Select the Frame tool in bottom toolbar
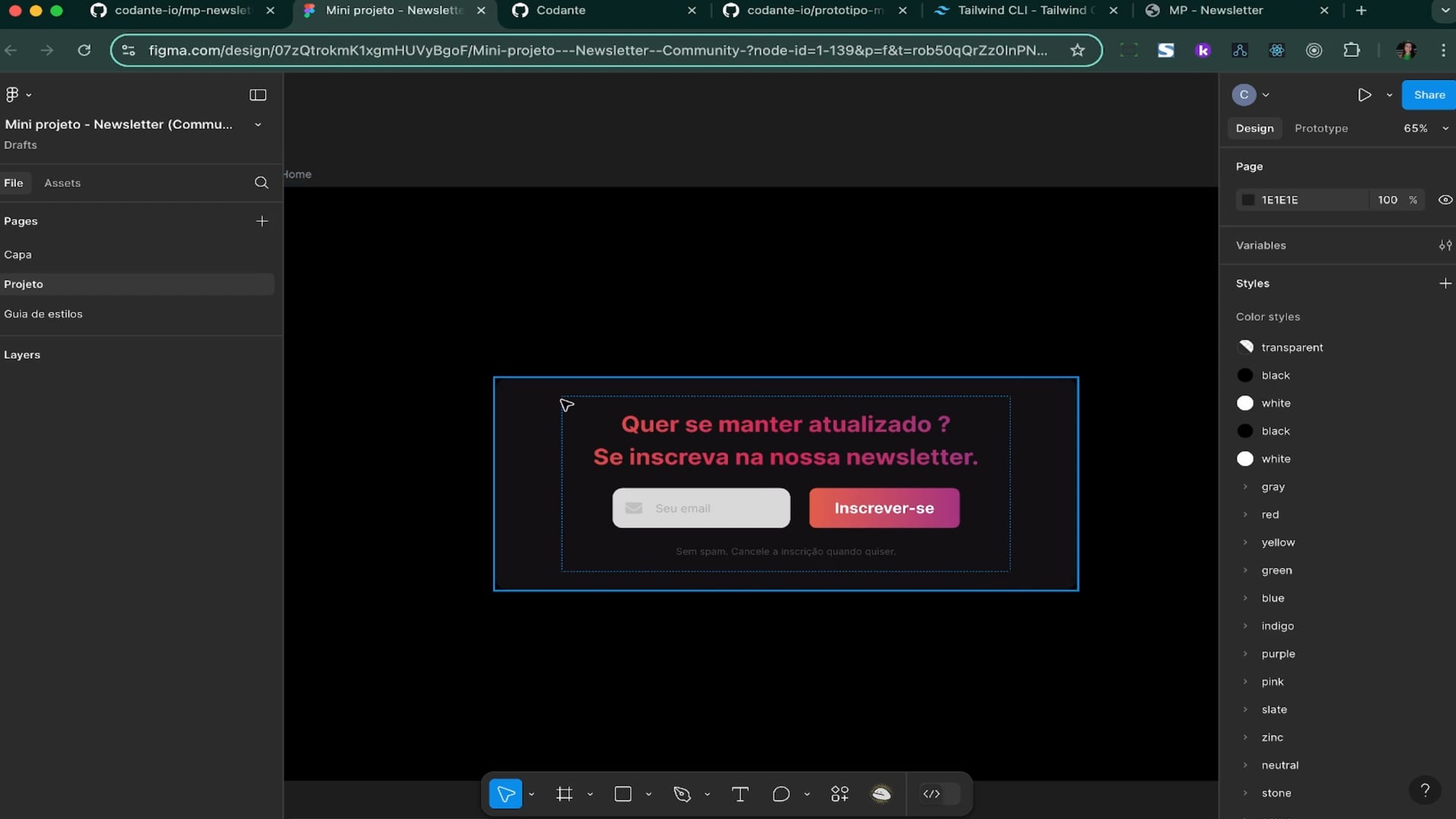Screen dimensions: 1456x819 click(x=564, y=794)
